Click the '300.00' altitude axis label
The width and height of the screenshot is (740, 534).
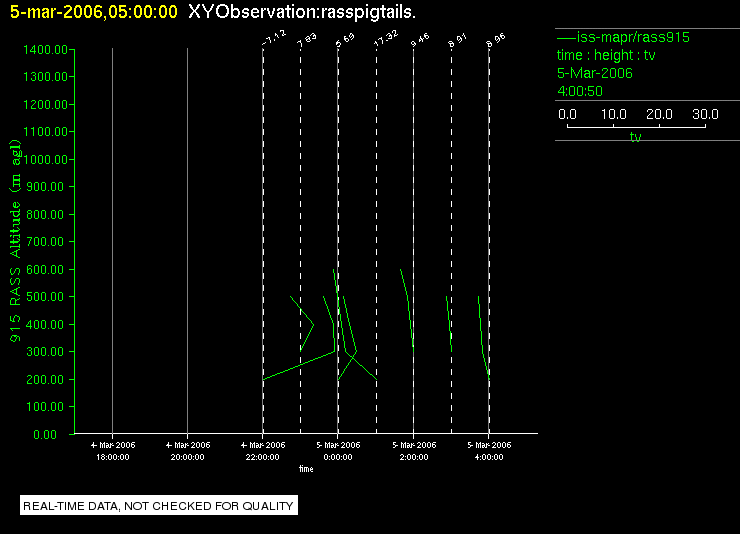pos(45,351)
